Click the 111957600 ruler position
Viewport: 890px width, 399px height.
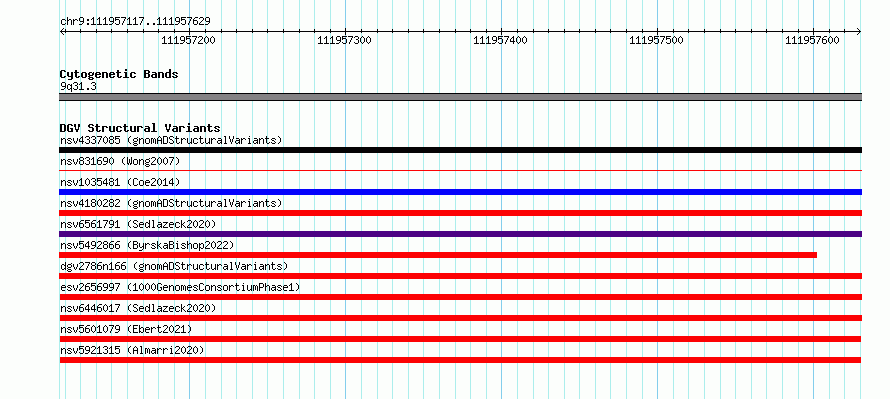coord(813,40)
